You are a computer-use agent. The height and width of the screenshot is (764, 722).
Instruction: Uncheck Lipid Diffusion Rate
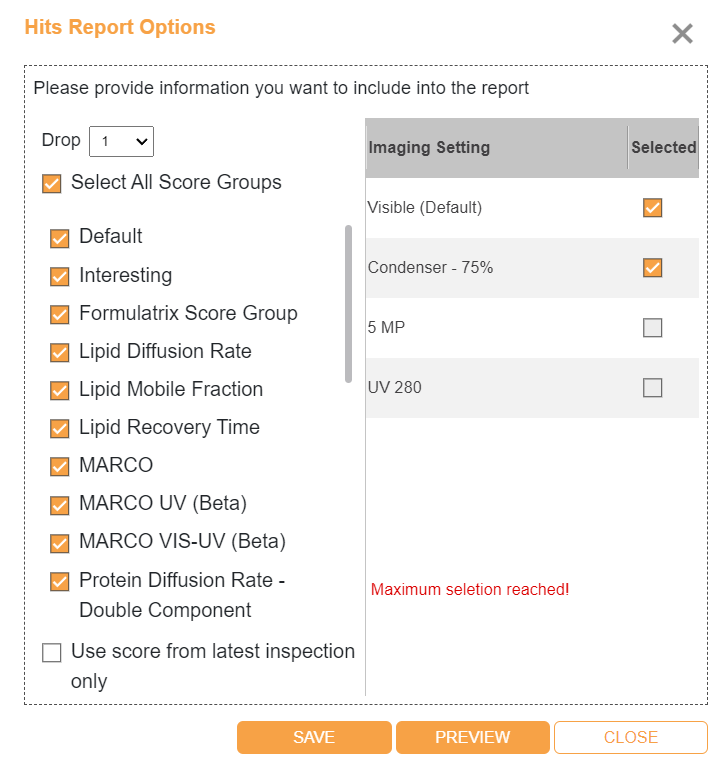coord(59,352)
